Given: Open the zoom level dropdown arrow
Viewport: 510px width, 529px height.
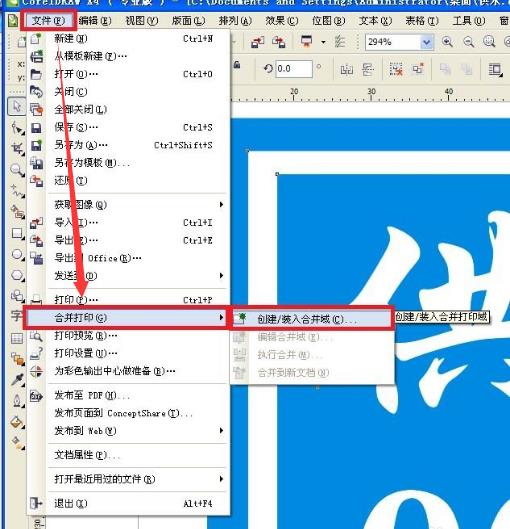Looking at the screenshot, I should pos(427,42).
